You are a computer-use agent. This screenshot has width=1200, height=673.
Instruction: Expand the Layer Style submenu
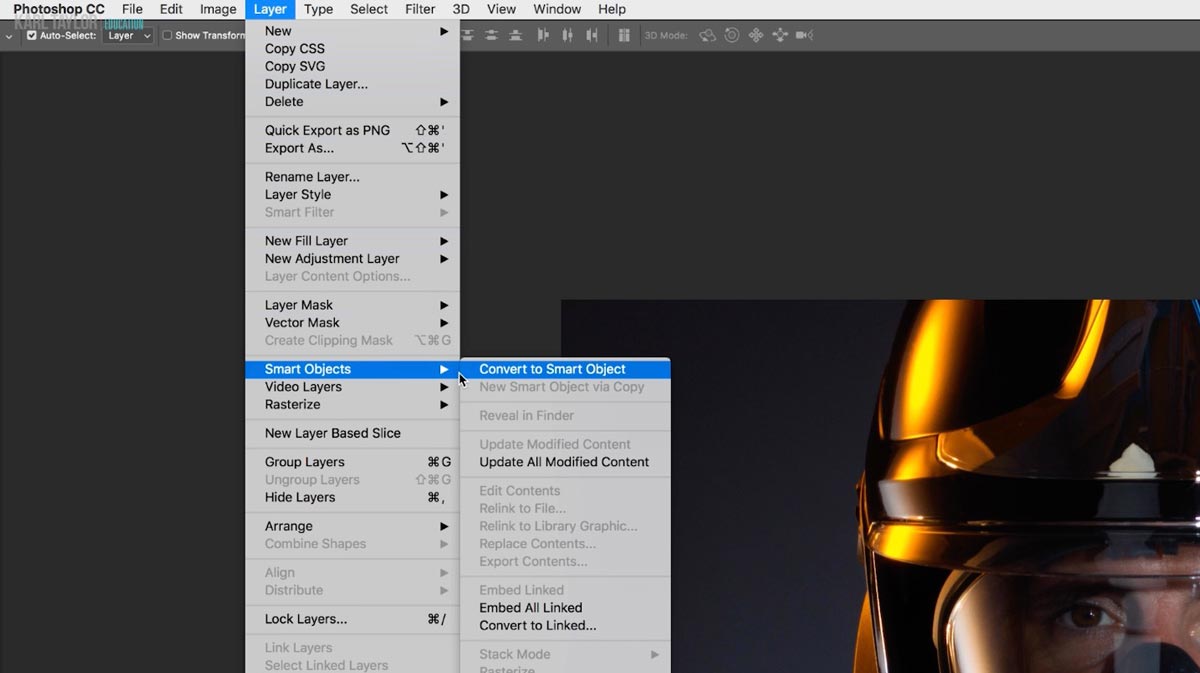tap(300, 194)
